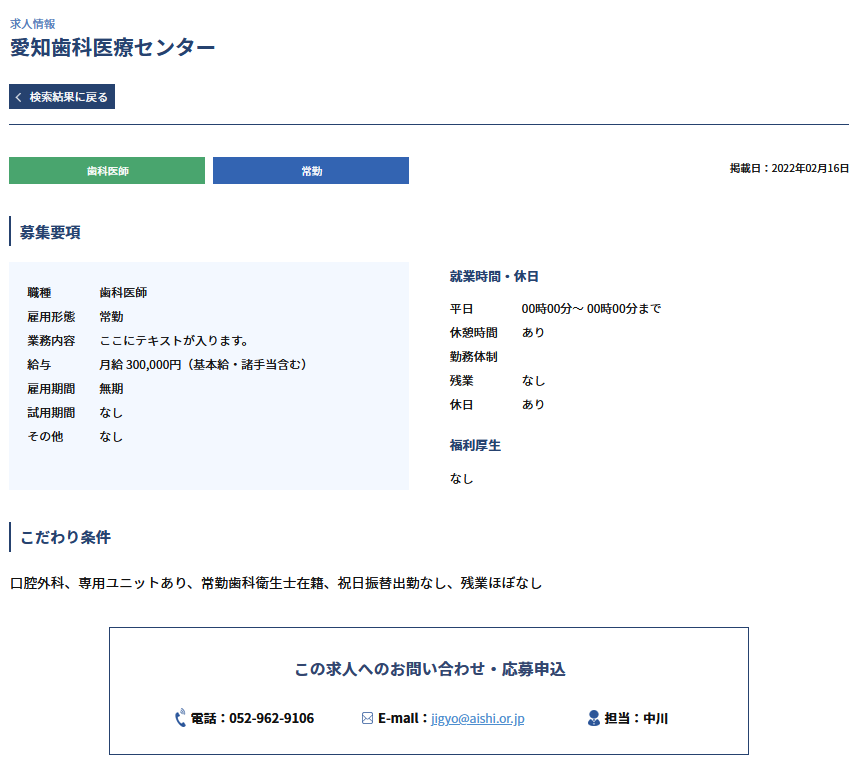The image size is (855, 776).
Task: Click the 職種 row label
Action: point(39,293)
